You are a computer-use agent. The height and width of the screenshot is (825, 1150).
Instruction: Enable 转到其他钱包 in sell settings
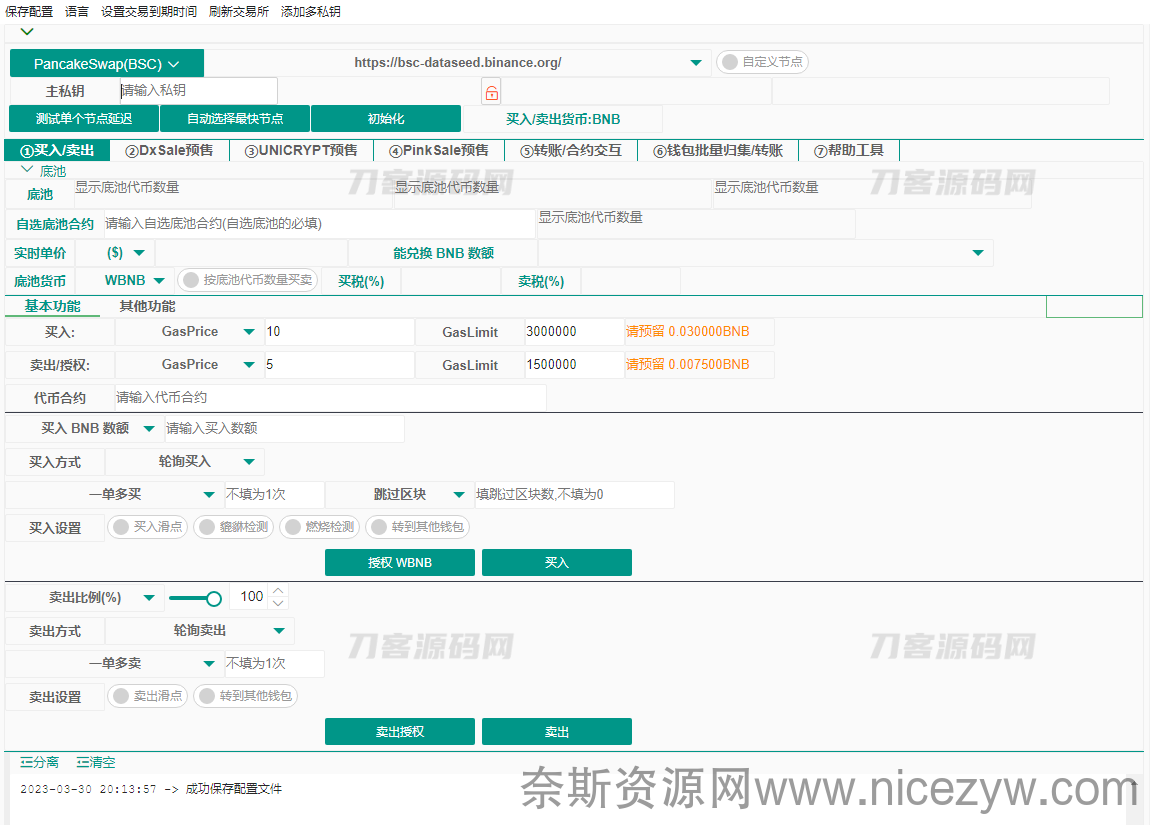pyautogui.click(x=246, y=696)
